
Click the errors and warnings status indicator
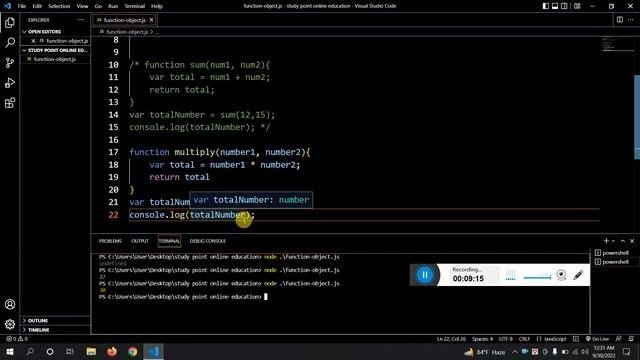(17, 339)
